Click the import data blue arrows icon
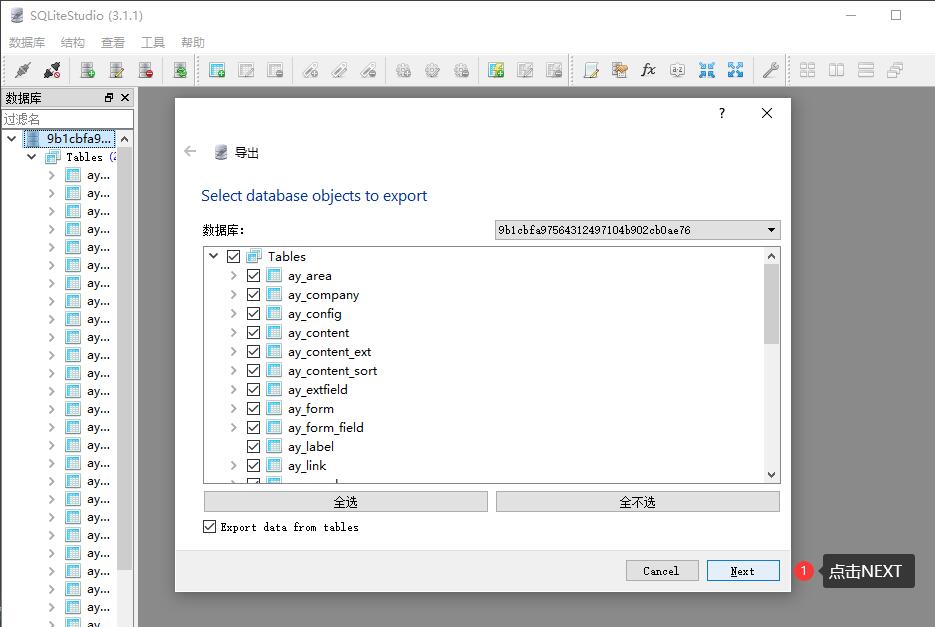 tap(706, 70)
